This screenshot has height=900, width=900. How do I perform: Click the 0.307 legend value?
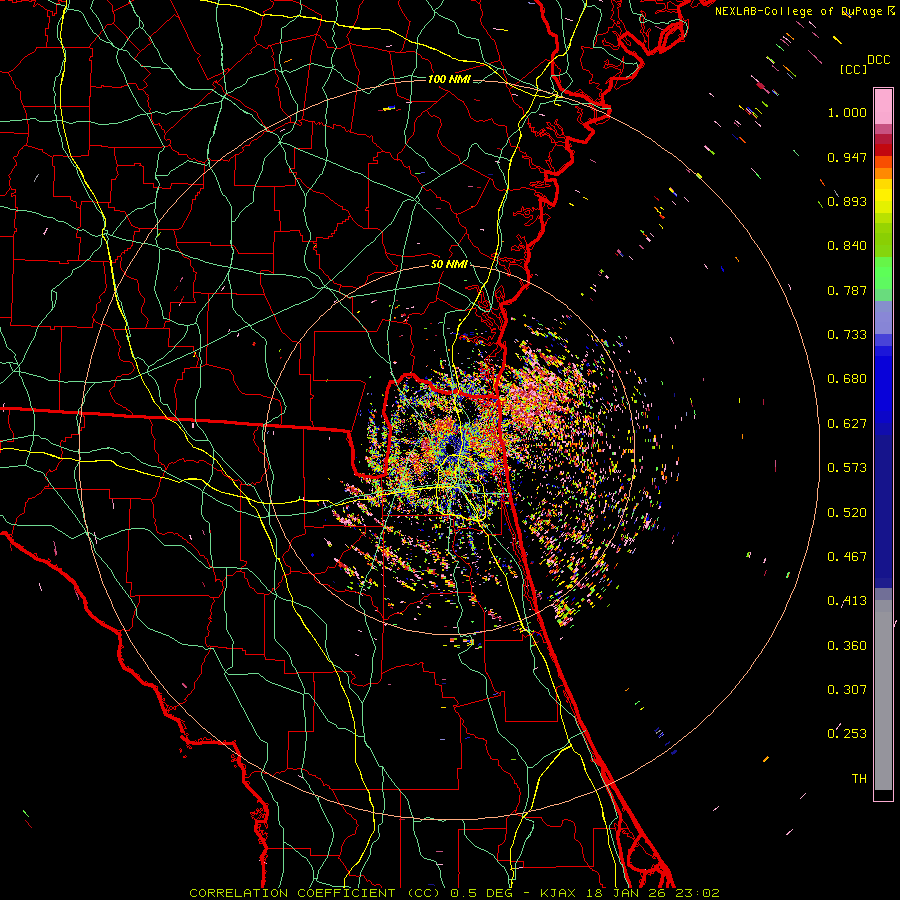click(847, 690)
